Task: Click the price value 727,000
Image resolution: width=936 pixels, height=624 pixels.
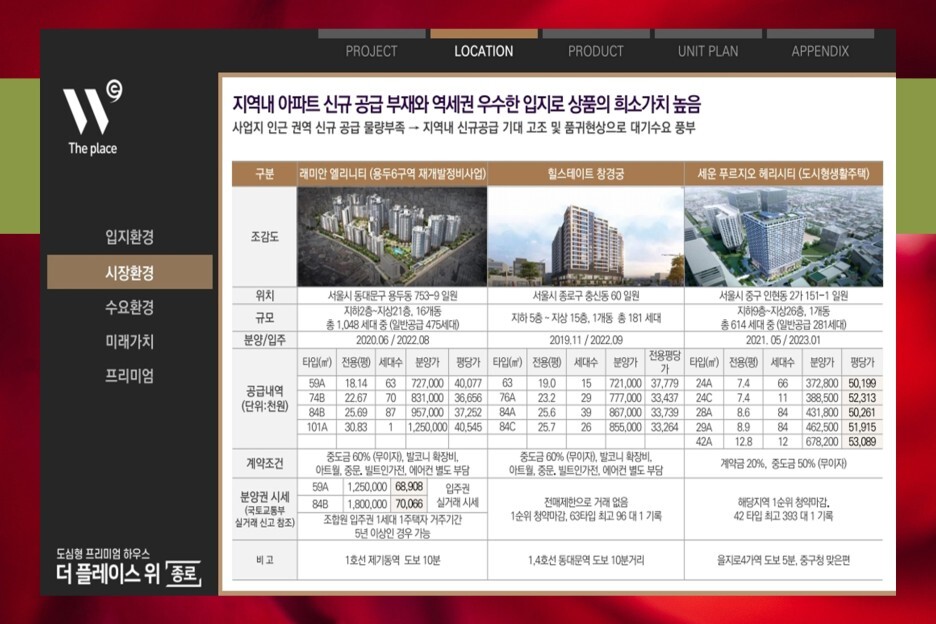Action: pos(427,383)
